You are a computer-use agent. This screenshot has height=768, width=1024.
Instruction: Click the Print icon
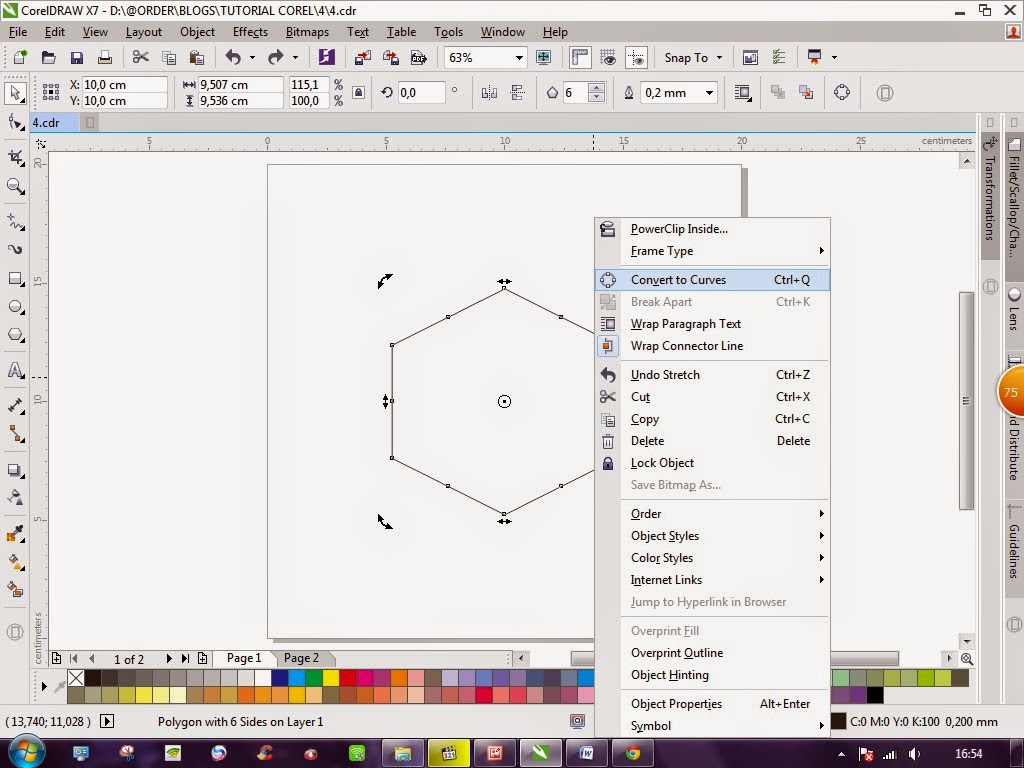tap(104, 57)
